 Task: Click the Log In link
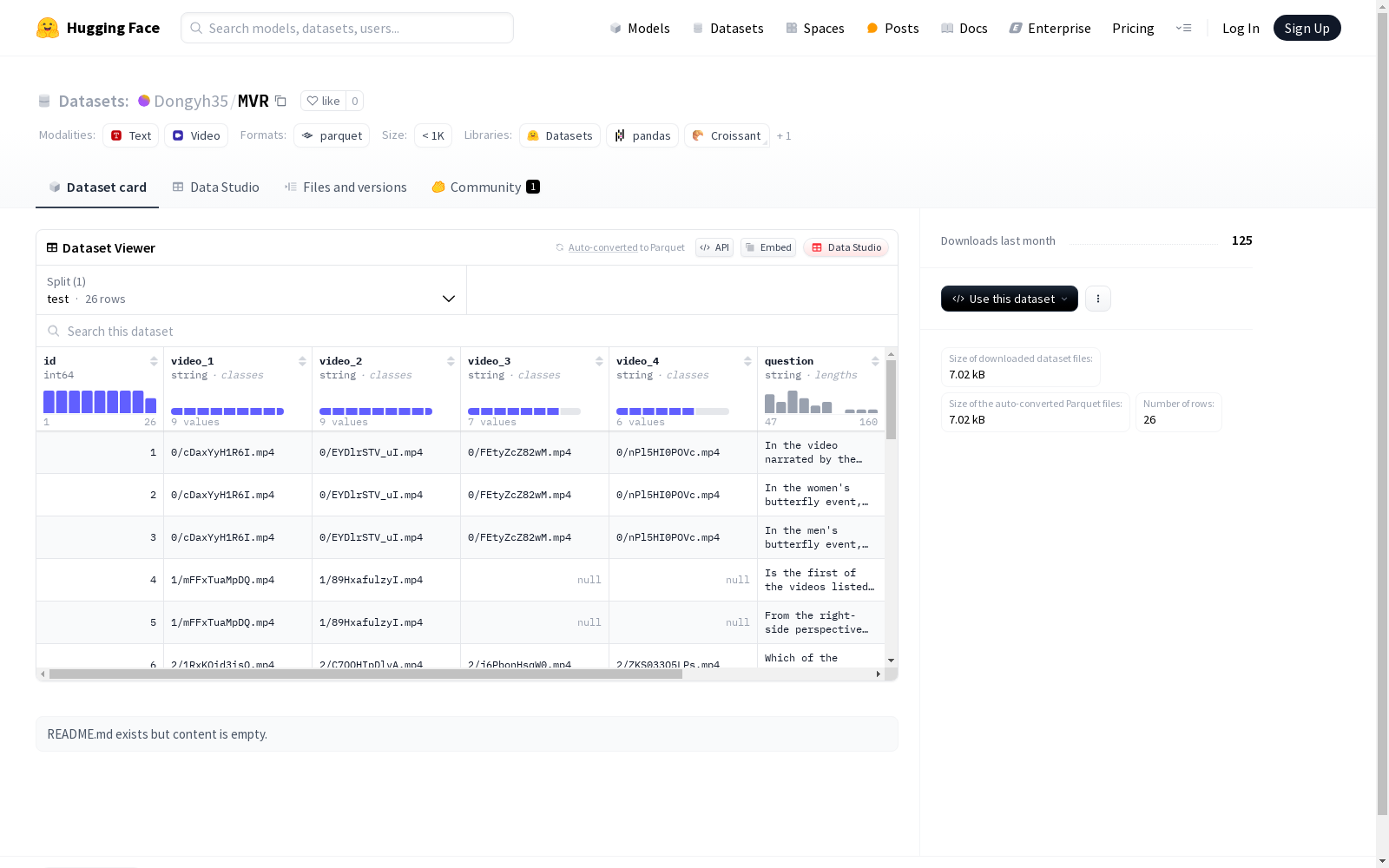pyautogui.click(x=1241, y=28)
